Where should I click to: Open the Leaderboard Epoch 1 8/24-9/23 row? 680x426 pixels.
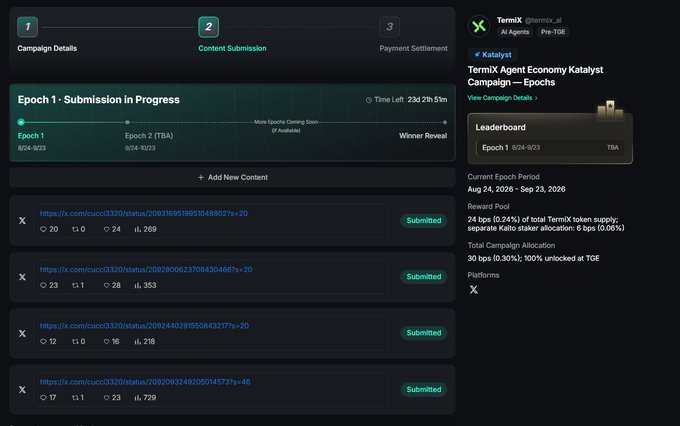click(550, 148)
